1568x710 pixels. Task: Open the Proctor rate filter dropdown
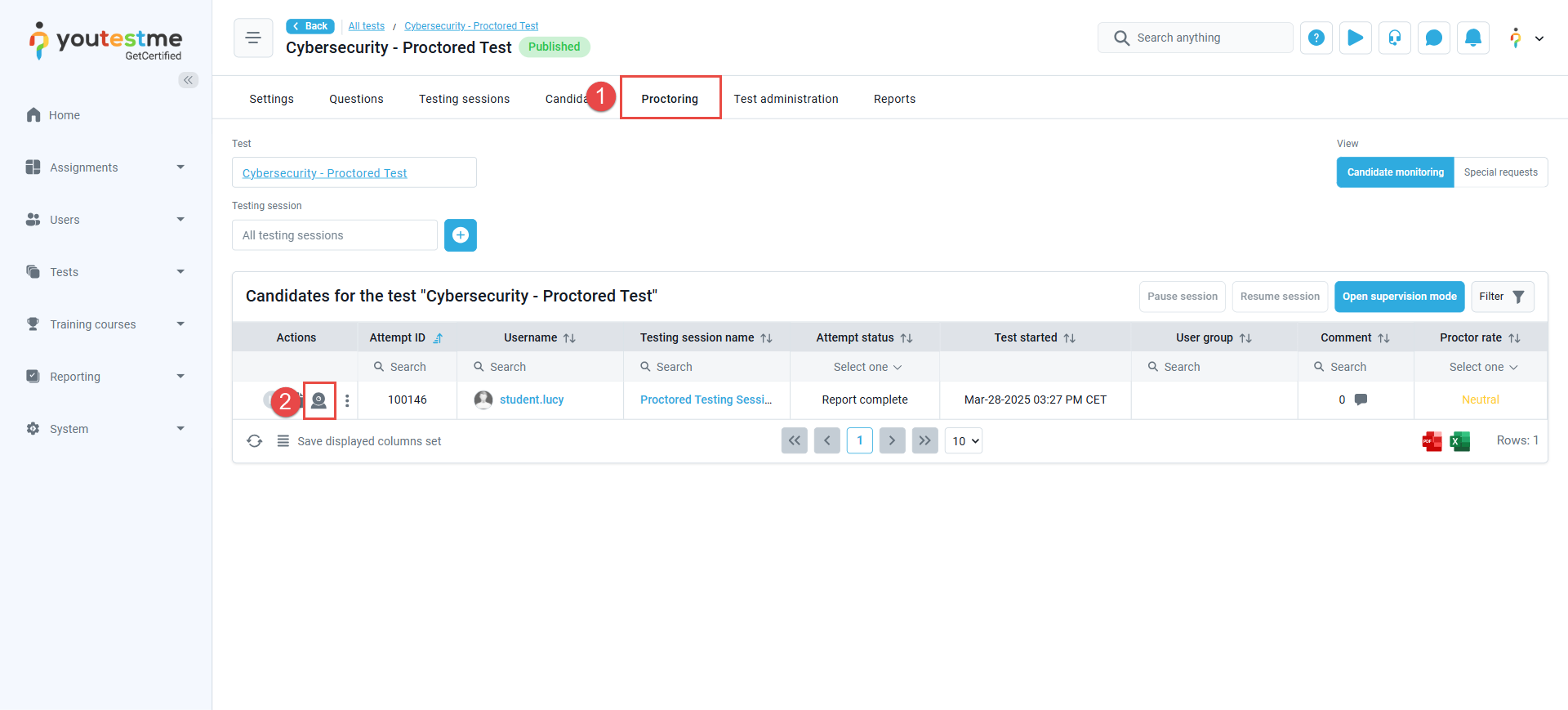click(1482, 368)
